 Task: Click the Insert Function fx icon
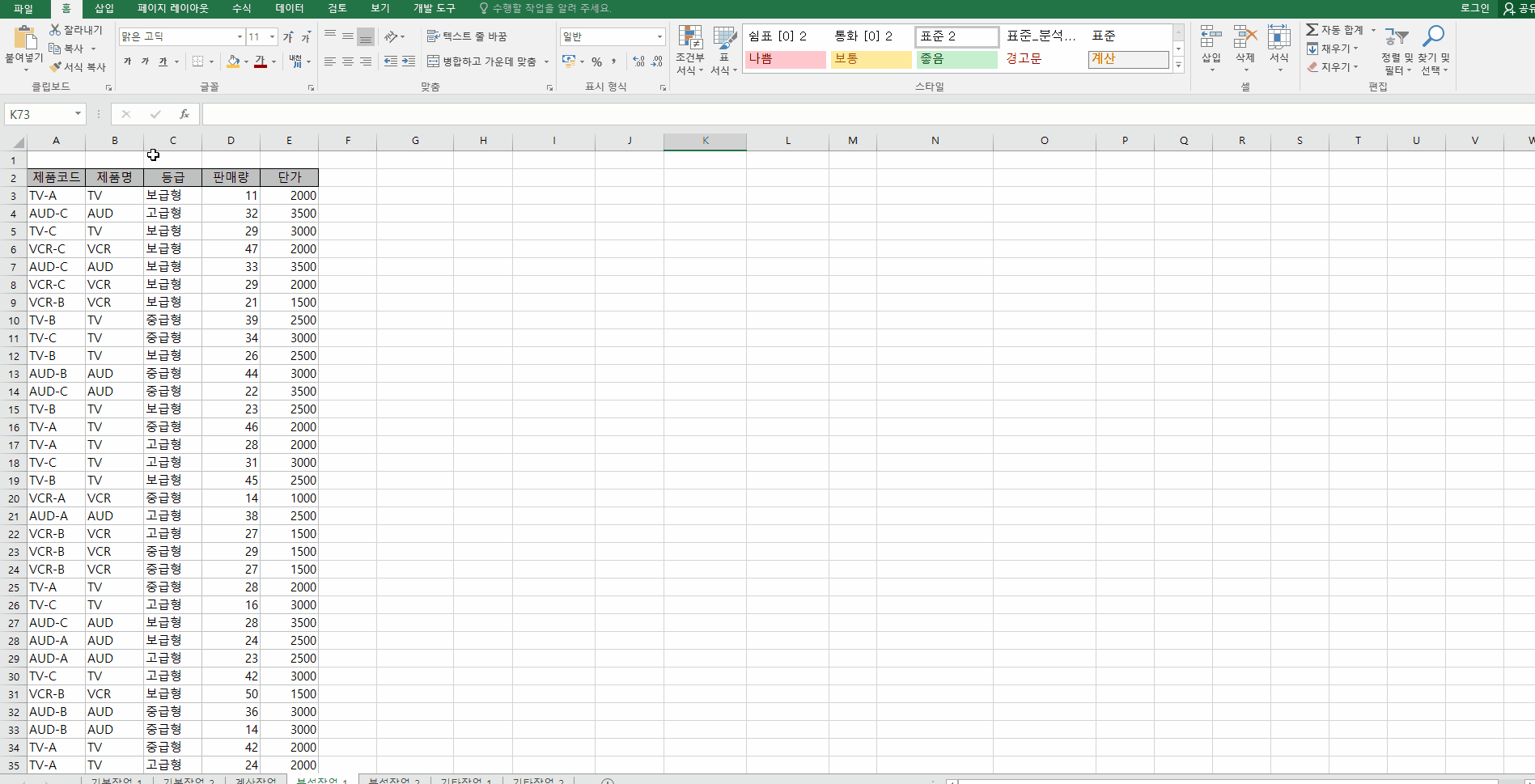click(x=184, y=114)
